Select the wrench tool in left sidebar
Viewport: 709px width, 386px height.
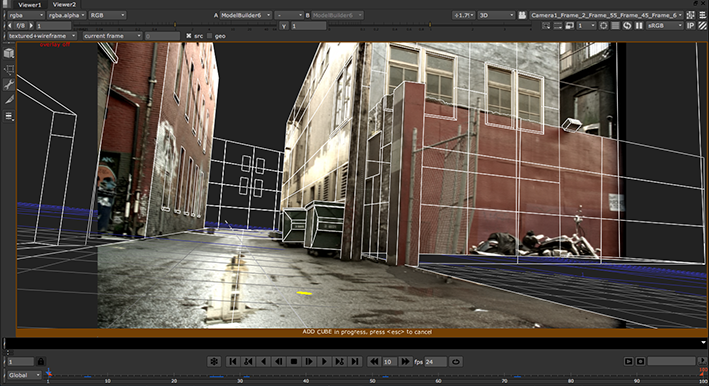(x=9, y=85)
